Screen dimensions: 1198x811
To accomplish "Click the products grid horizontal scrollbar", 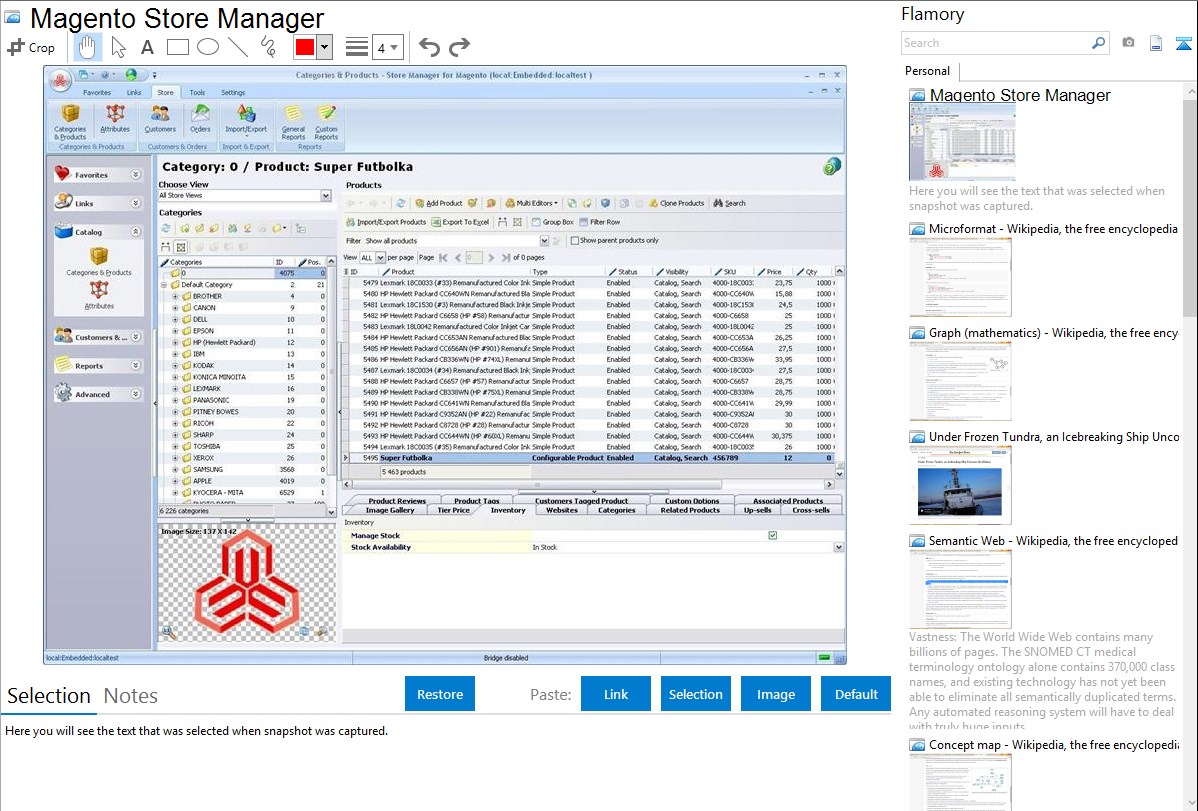I will [587, 485].
